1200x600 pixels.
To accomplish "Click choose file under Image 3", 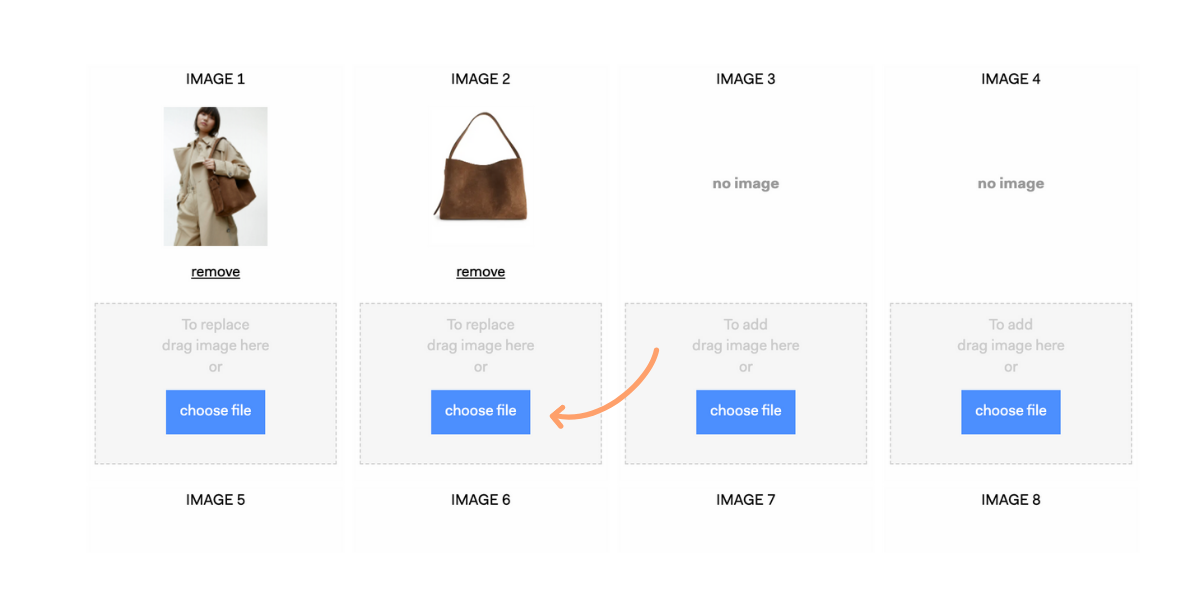I will tap(745, 411).
